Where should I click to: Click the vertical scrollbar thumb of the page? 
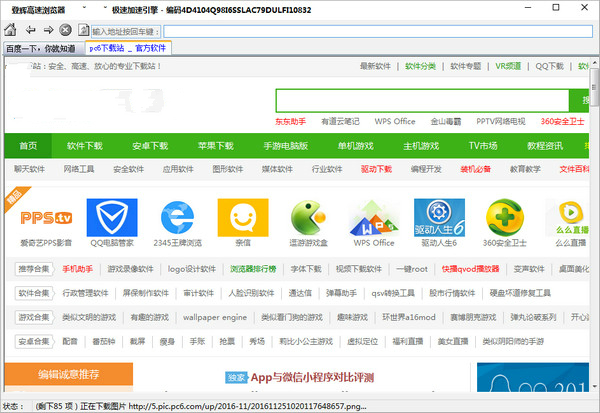point(595,88)
